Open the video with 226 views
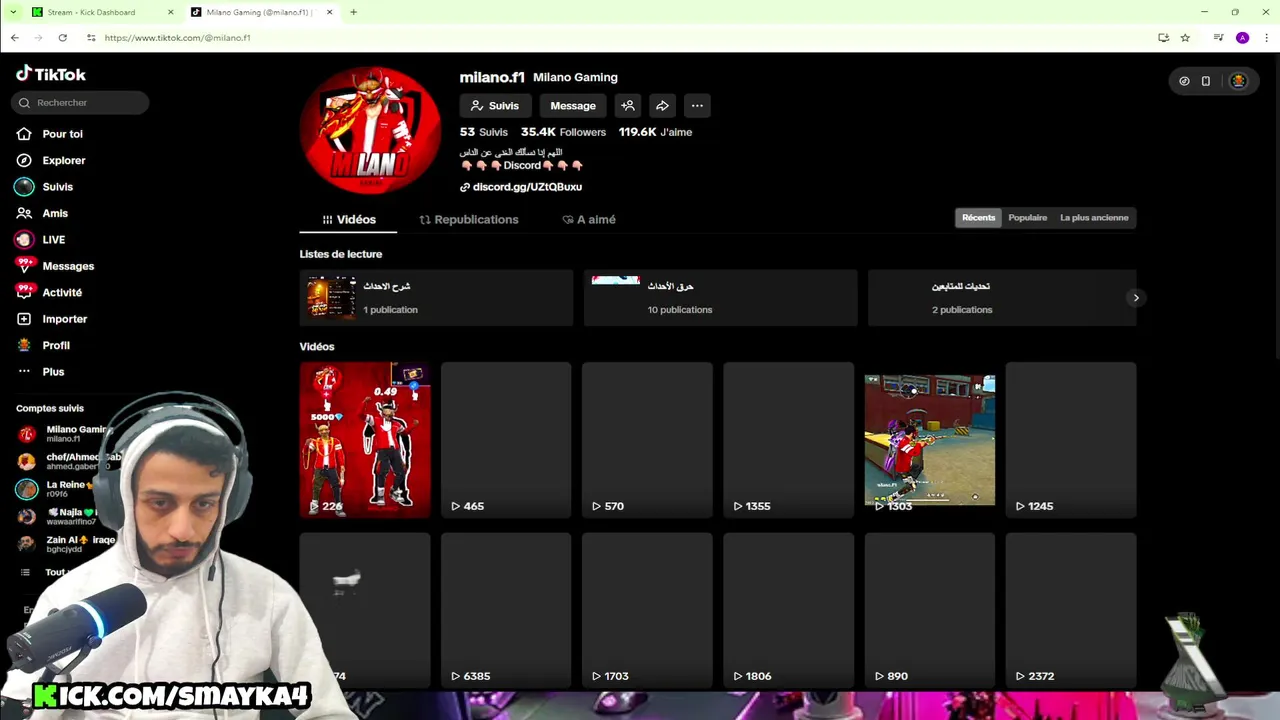Viewport: 1280px width, 720px height. coord(365,440)
